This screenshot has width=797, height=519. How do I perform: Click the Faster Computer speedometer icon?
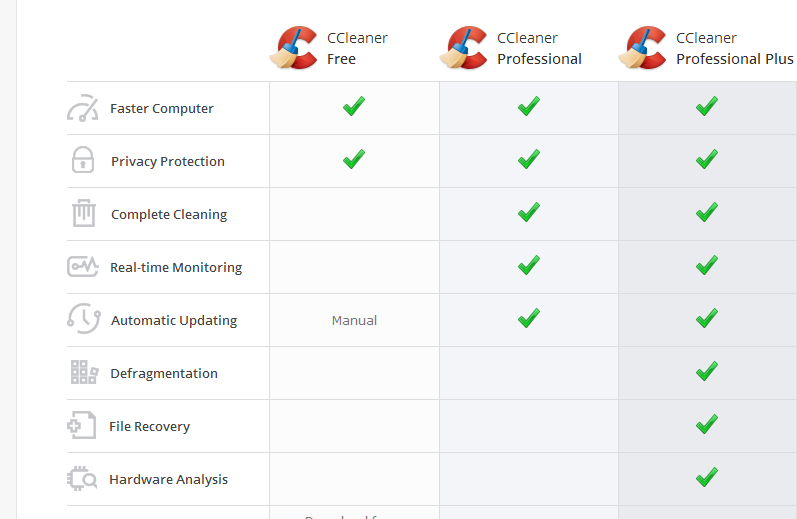[x=83, y=108]
